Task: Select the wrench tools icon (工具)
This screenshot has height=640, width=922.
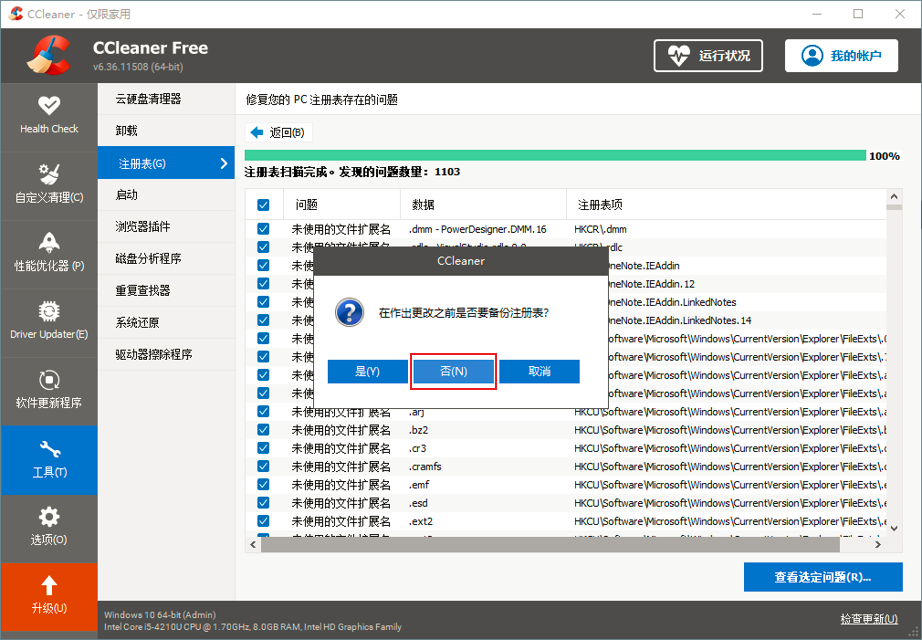Action: [49, 449]
